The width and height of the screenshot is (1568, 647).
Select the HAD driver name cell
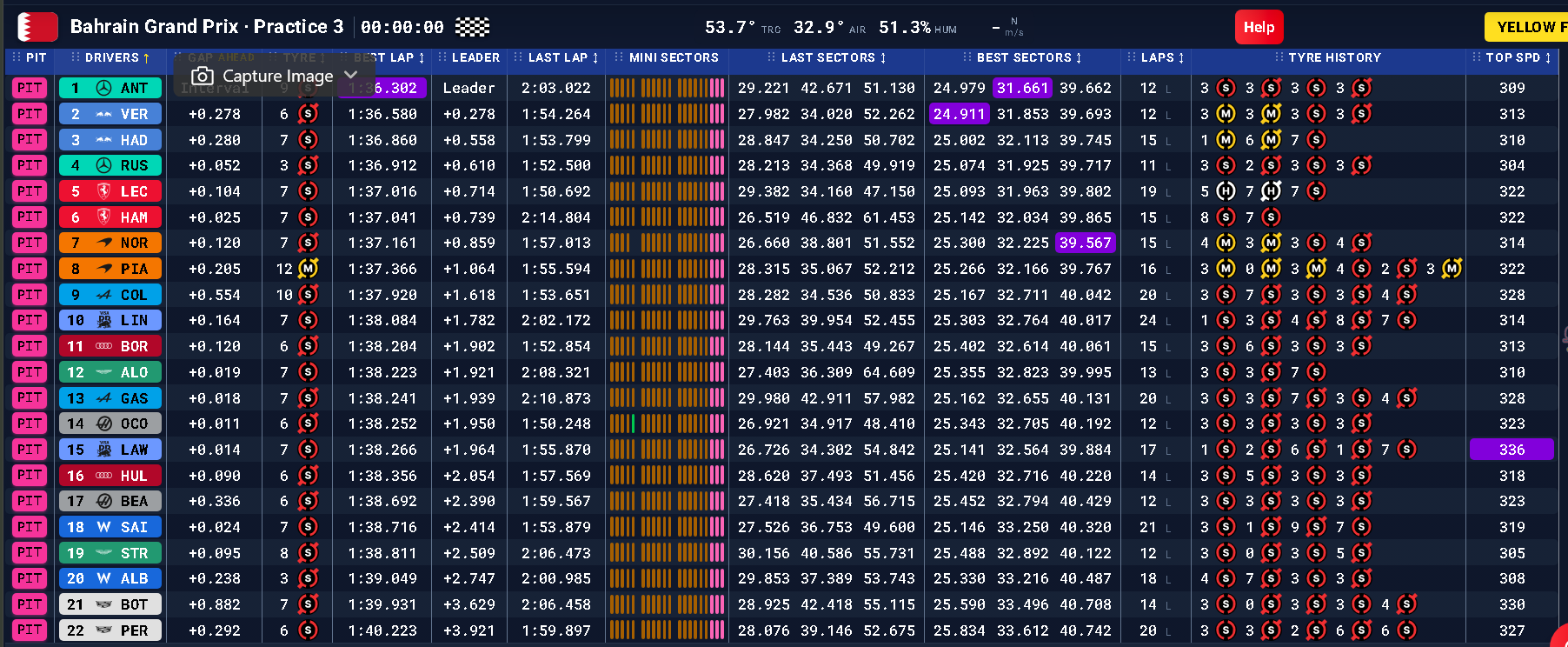coord(110,140)
